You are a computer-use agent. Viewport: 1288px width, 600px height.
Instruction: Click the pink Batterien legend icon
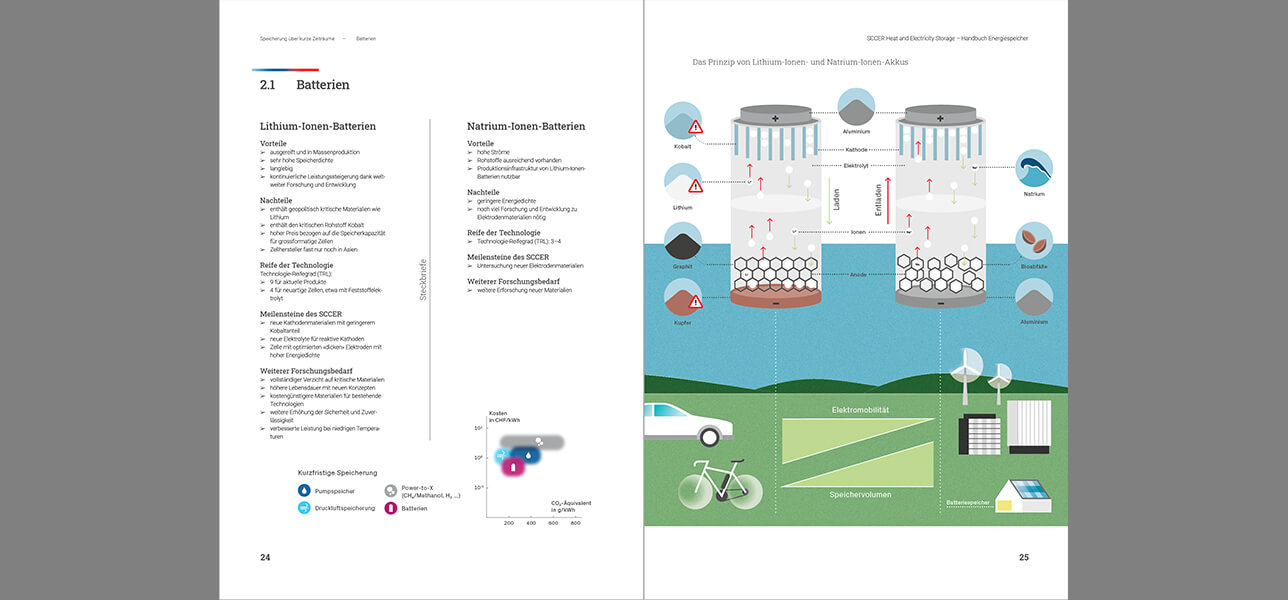click(x=391, y=508)
